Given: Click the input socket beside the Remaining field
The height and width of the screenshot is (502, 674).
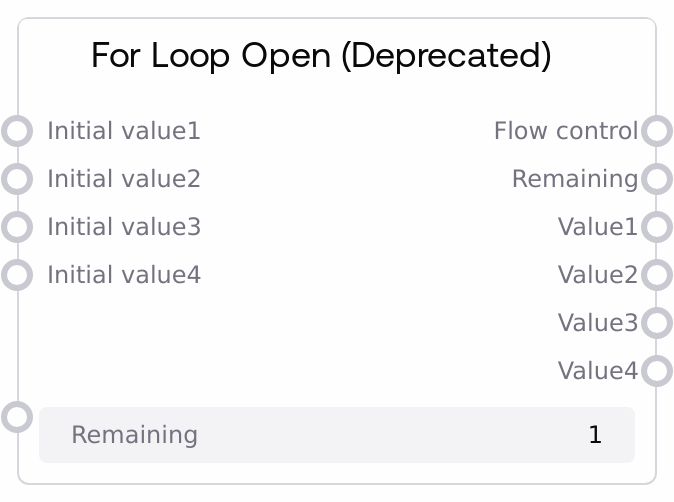Looking at the screenshot, I should click(17, 416).
